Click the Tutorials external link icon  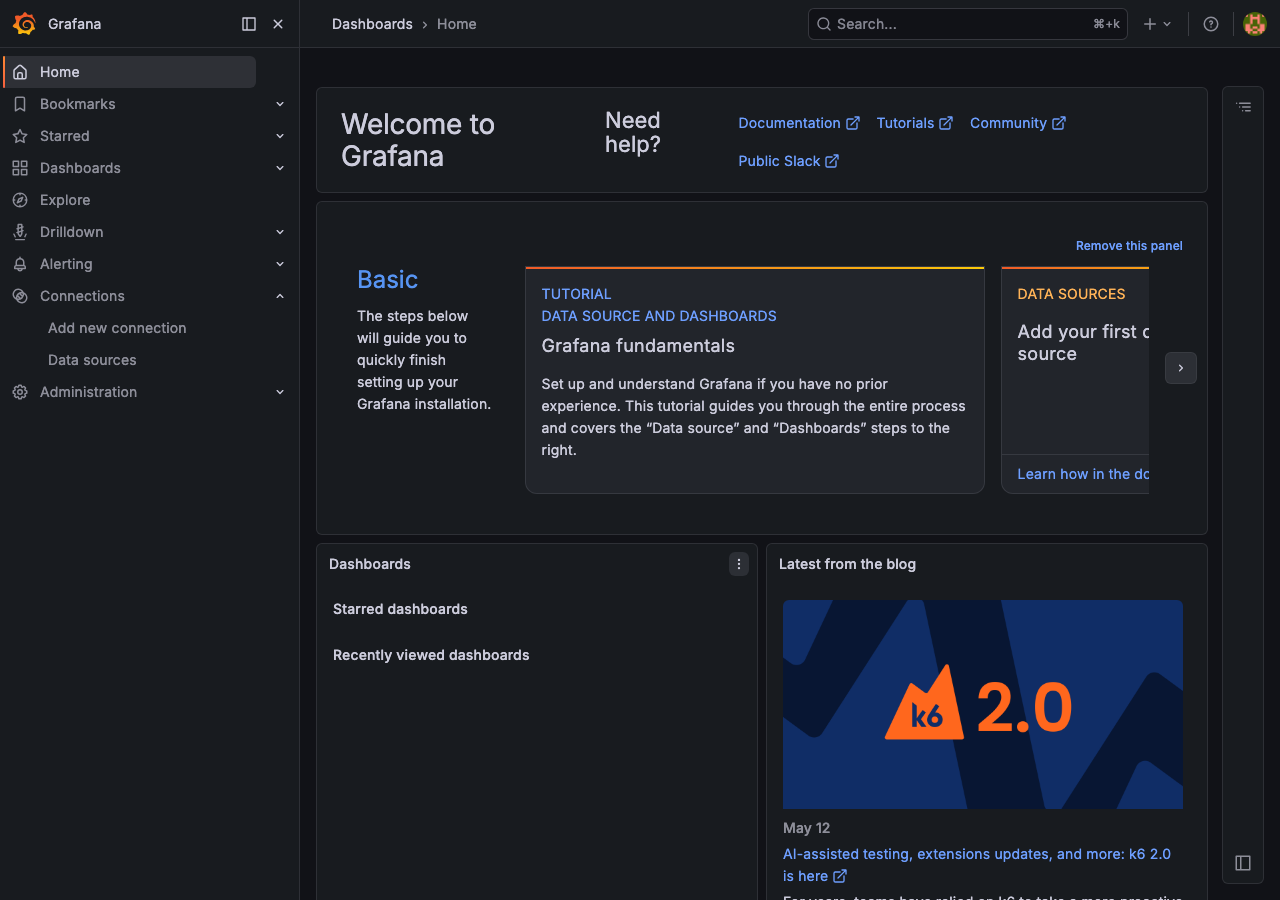pyautogui.click(x=946, y=123)
